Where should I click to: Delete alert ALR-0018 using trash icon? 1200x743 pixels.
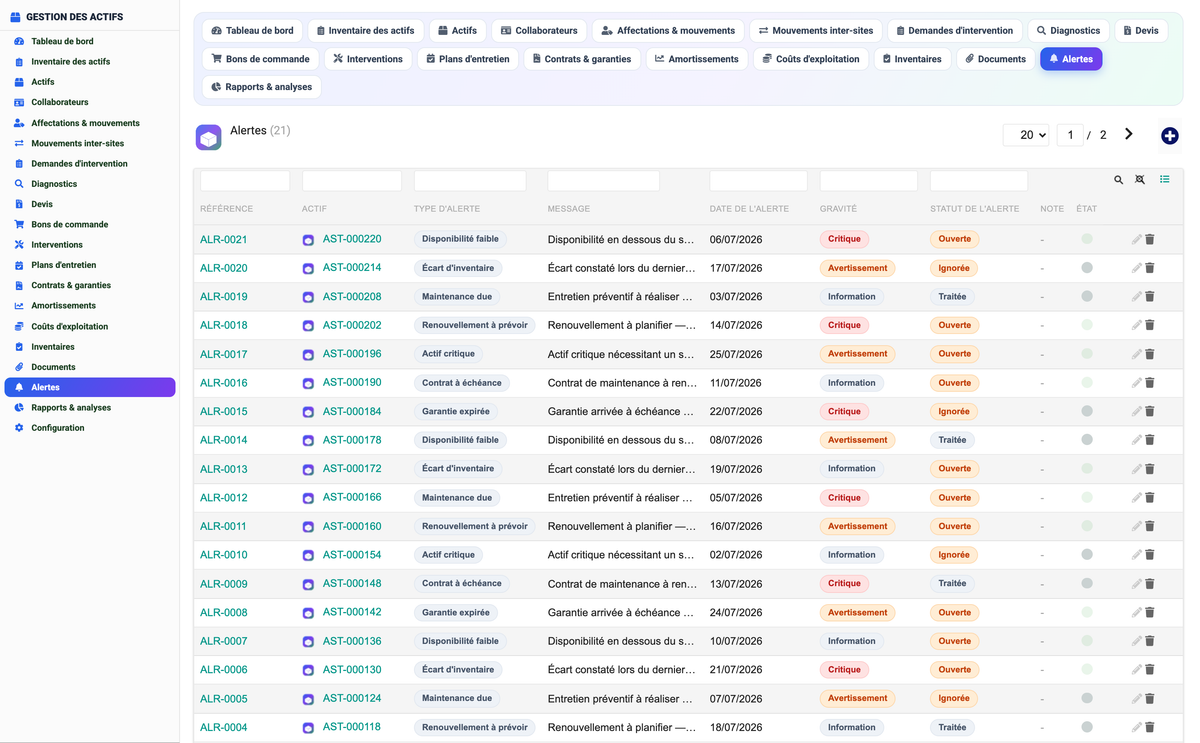tap(1150, 326)
